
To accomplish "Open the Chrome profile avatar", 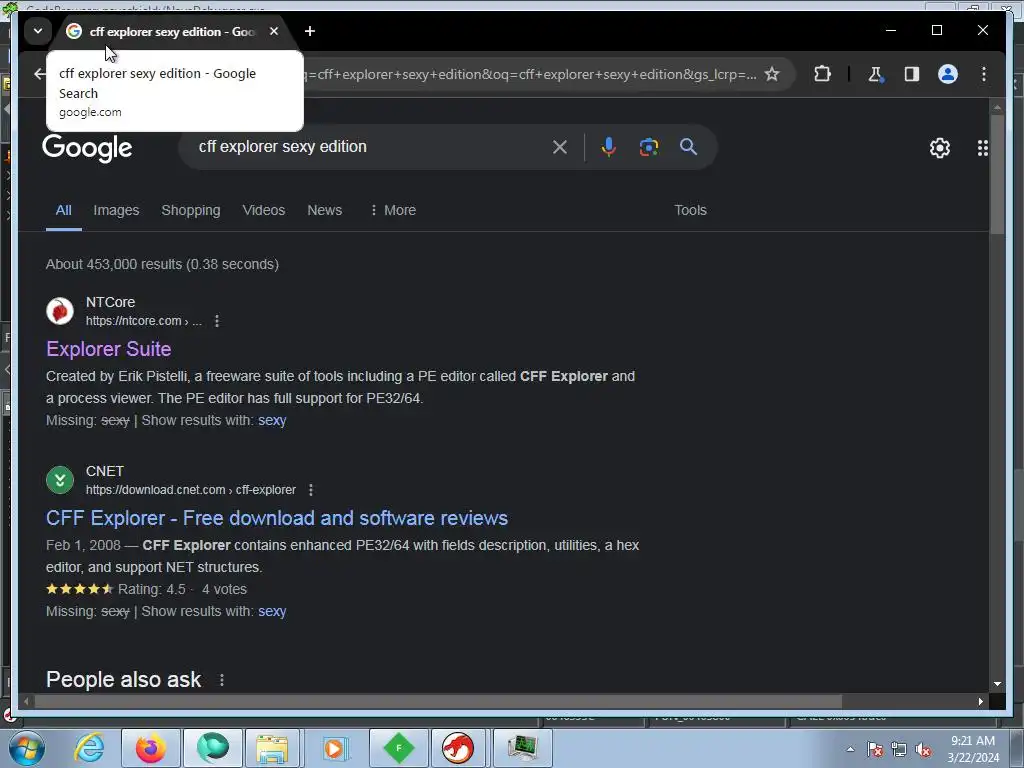I will (948, 74).
